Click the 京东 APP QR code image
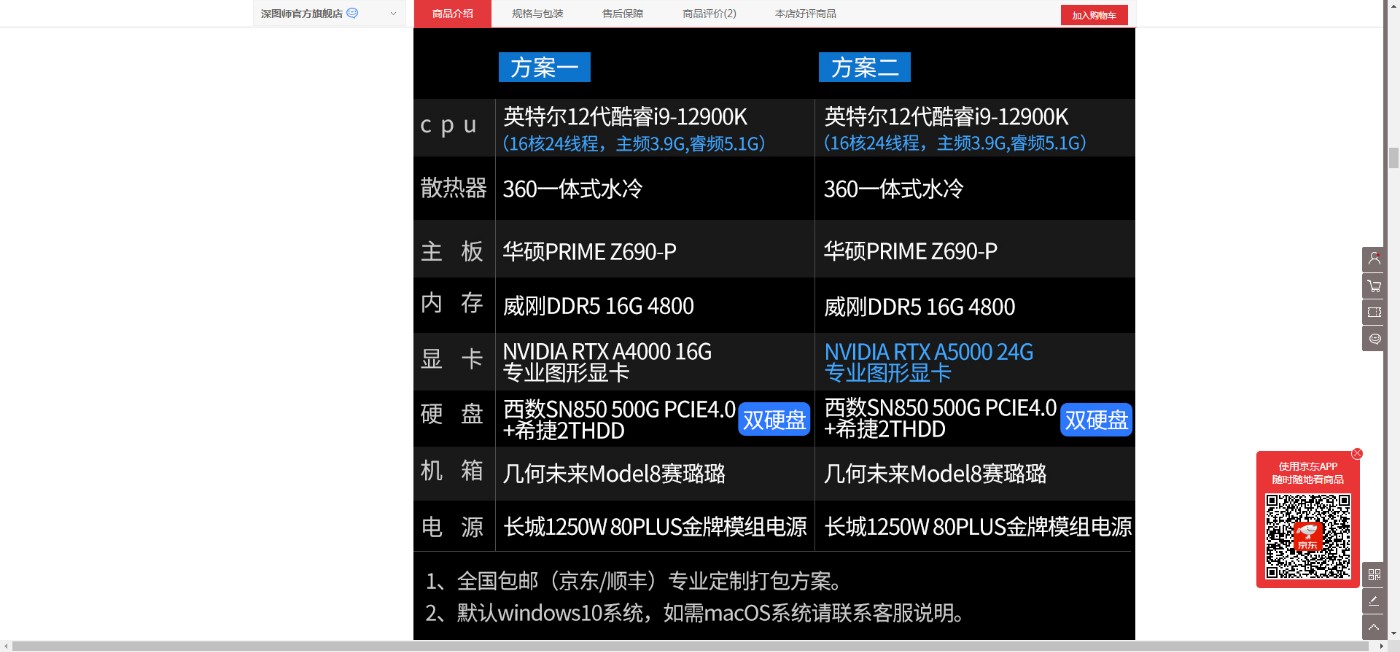The image size is (1400, 652). pos(1308,536)
